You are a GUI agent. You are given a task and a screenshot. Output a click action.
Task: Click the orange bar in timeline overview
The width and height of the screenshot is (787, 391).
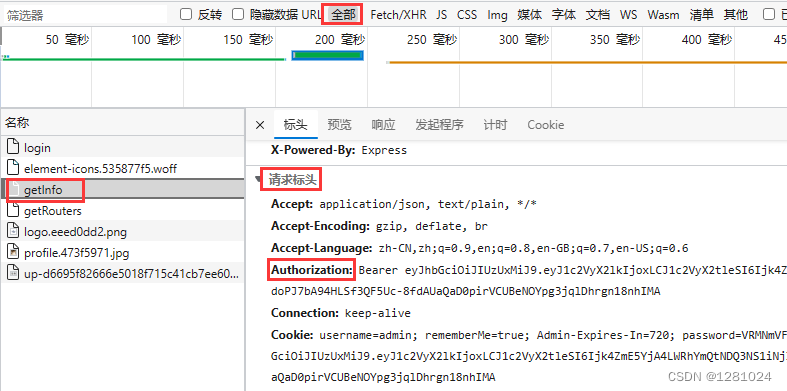click(588, 62)
